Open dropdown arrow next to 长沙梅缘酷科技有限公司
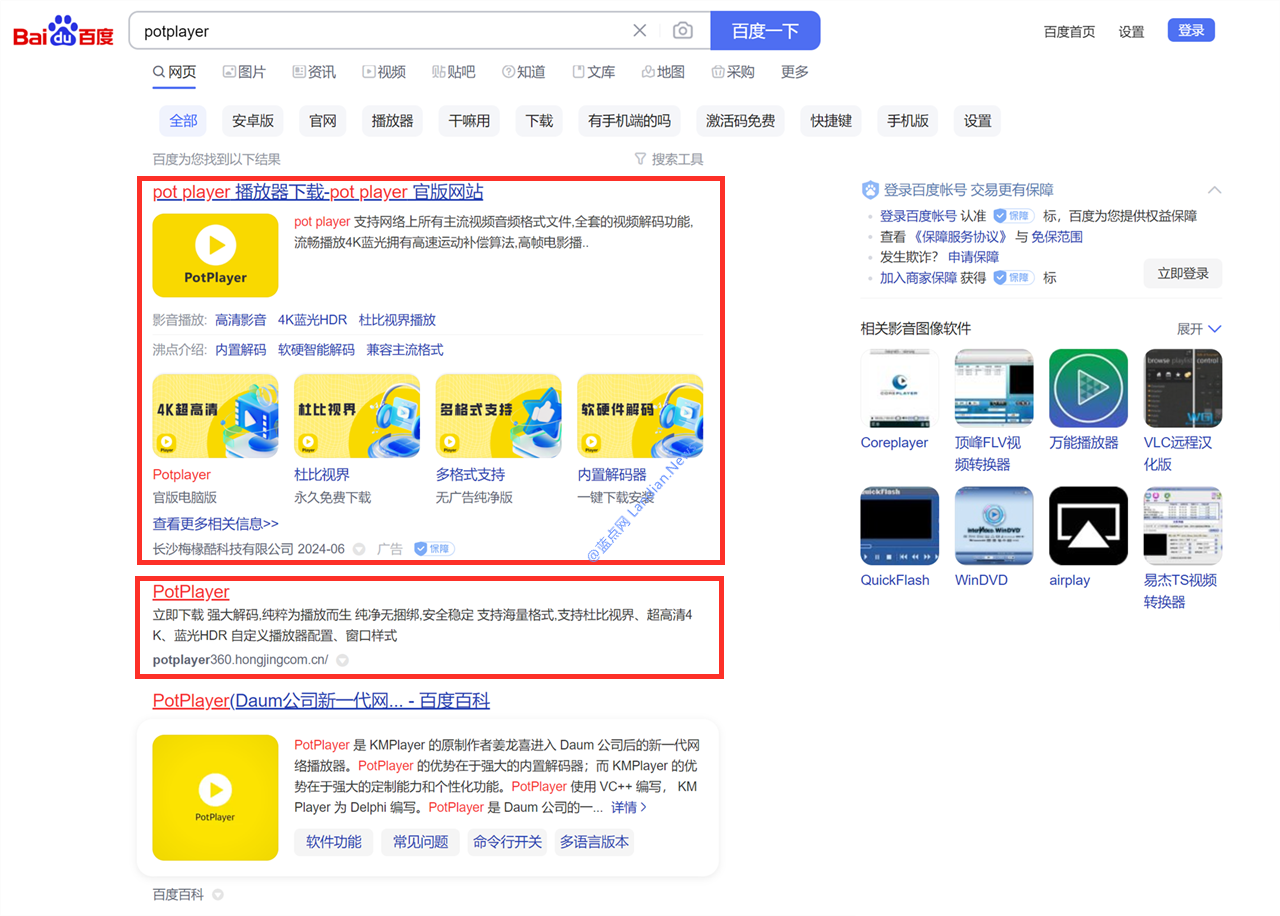The height and width of the screenshot is (916, 1280). pos(359,549)
